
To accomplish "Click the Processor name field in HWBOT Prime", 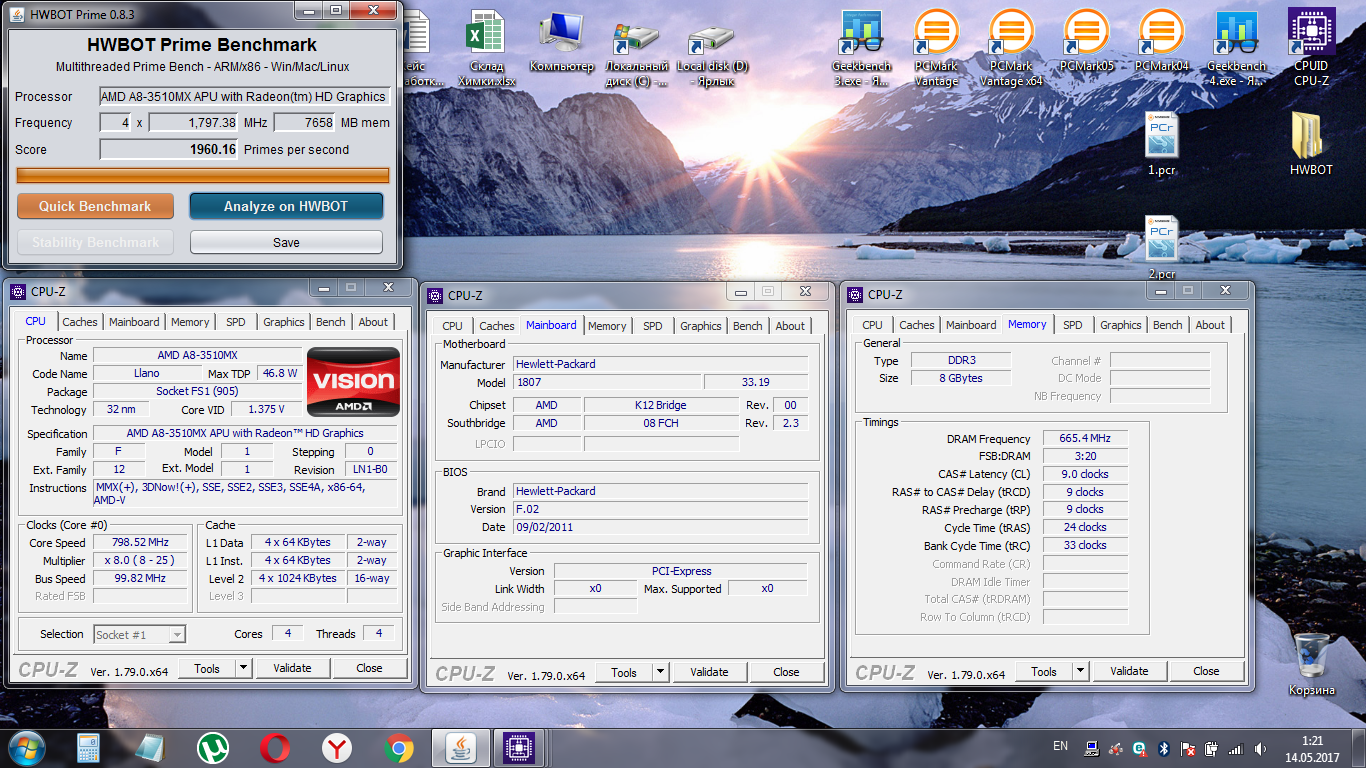I will (x=243, y=97).
